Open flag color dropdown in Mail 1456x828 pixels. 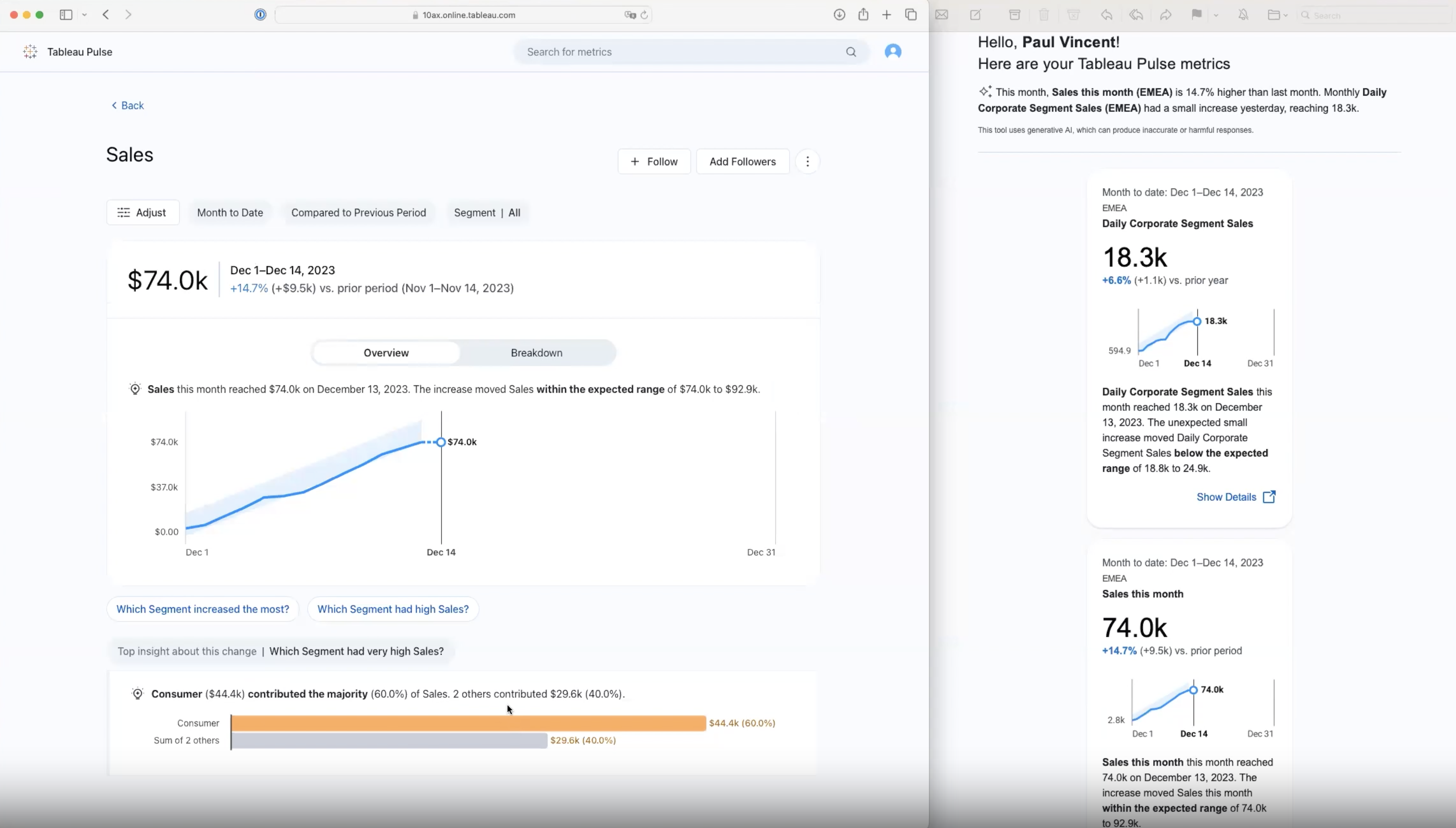click(1216, 16)
